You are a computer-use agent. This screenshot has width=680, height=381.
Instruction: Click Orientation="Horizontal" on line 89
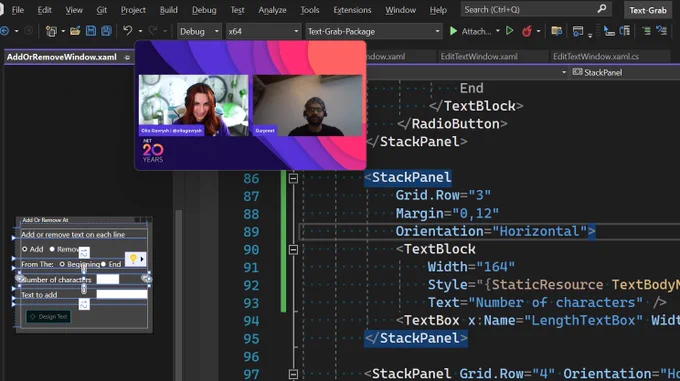click(x=491, y=231)
